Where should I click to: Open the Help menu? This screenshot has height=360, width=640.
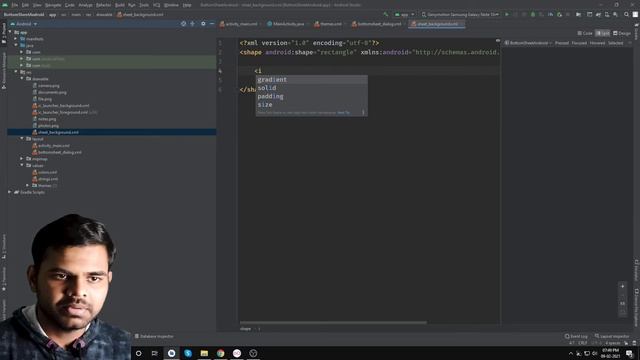pyautogui.click(x=187, y=5)
